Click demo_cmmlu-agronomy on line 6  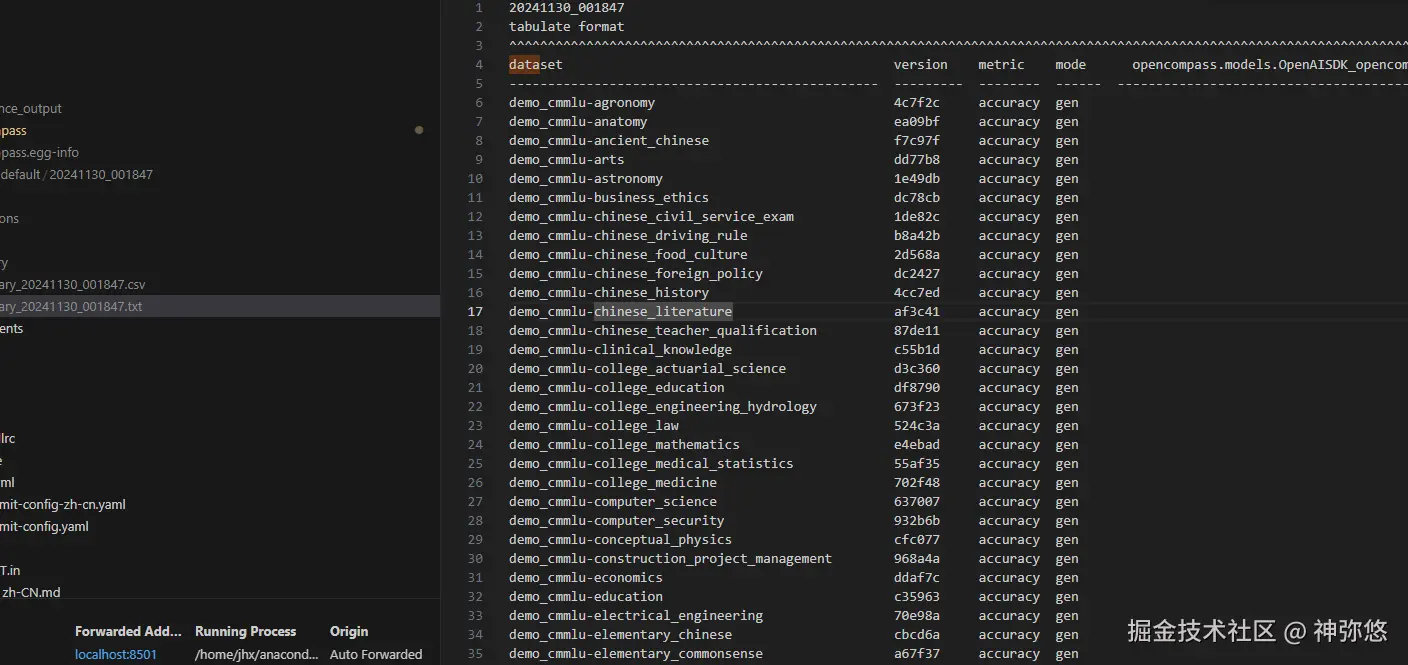582,102
